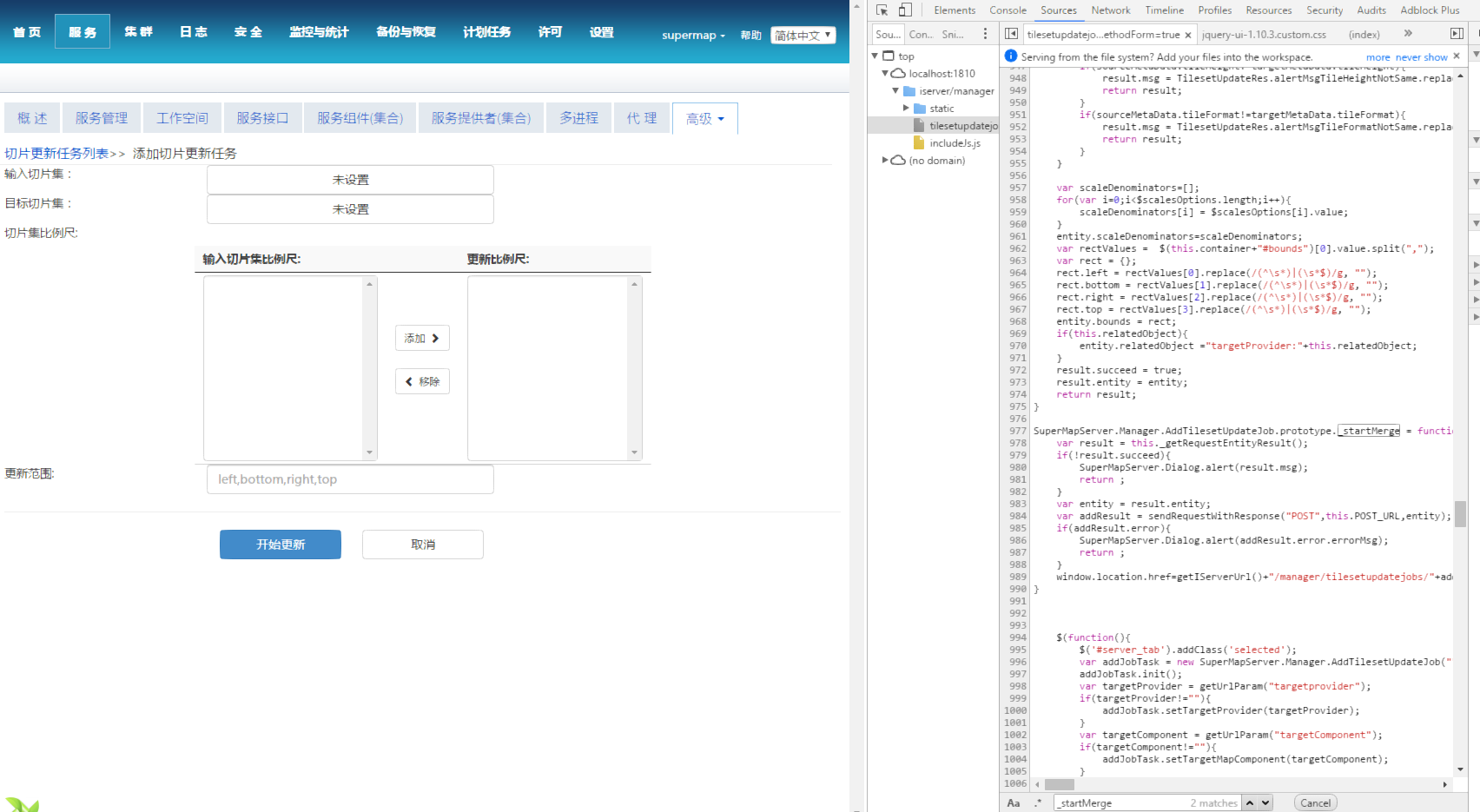Open the 帮助 link

[x=750, y=36]
